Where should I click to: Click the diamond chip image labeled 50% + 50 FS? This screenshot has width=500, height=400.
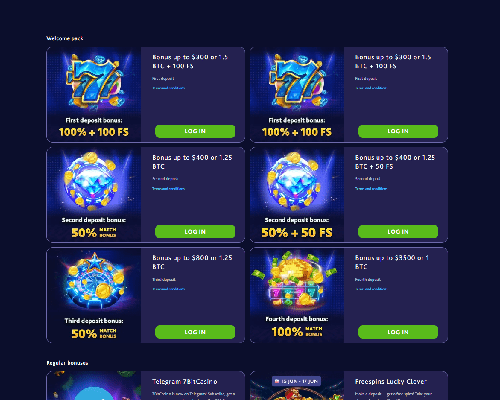297,195
